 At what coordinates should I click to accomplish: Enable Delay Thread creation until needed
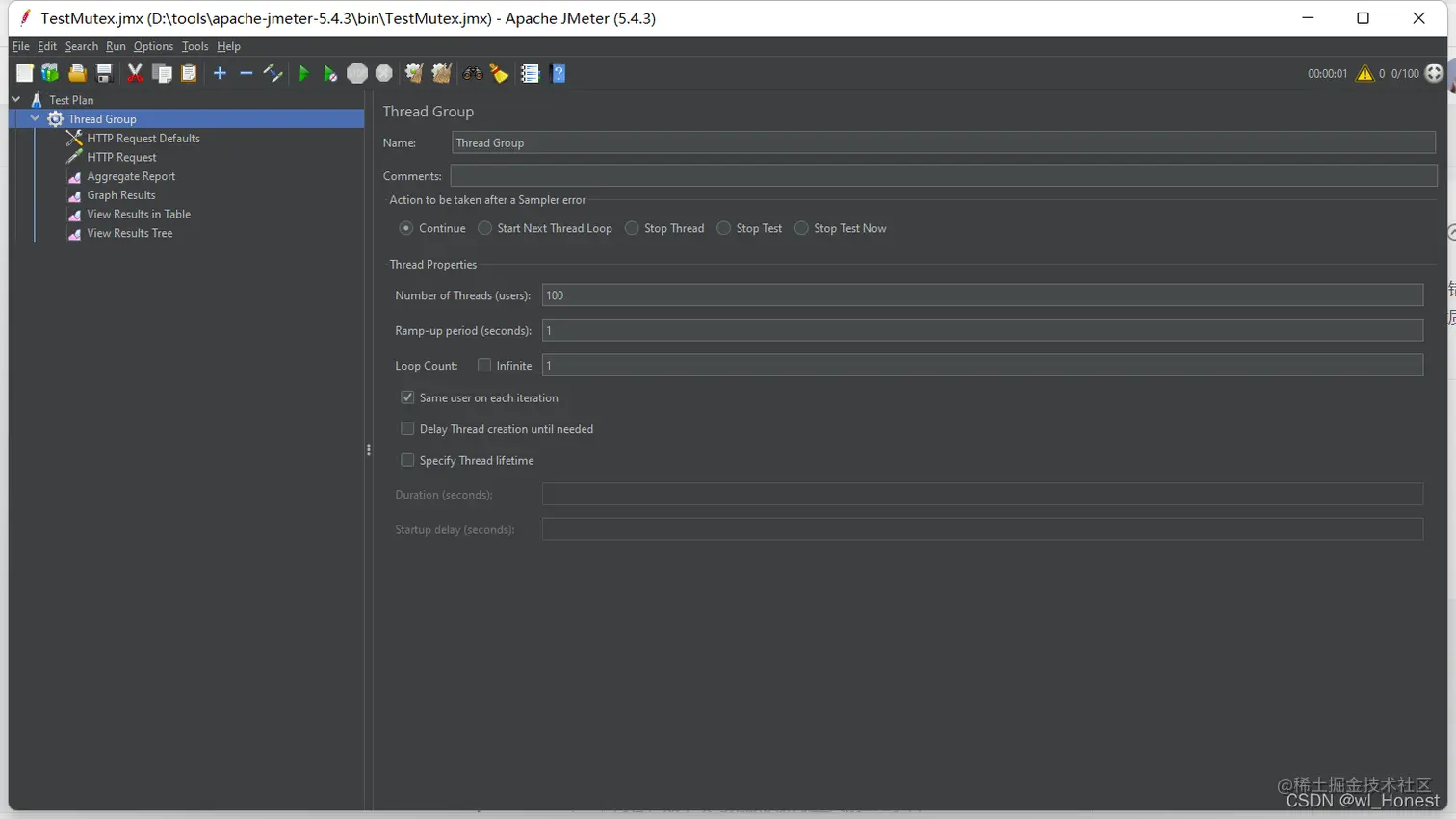coord(407,429)
